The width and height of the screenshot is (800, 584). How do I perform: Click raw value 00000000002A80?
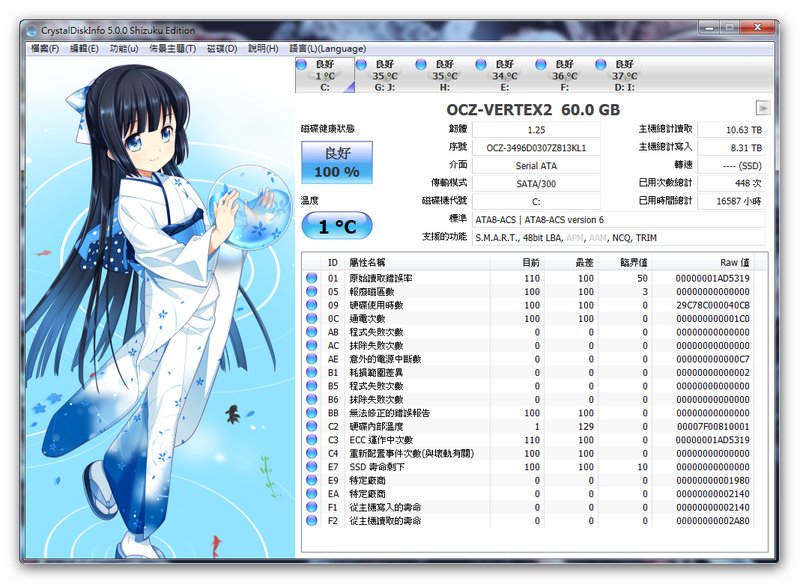713,520
